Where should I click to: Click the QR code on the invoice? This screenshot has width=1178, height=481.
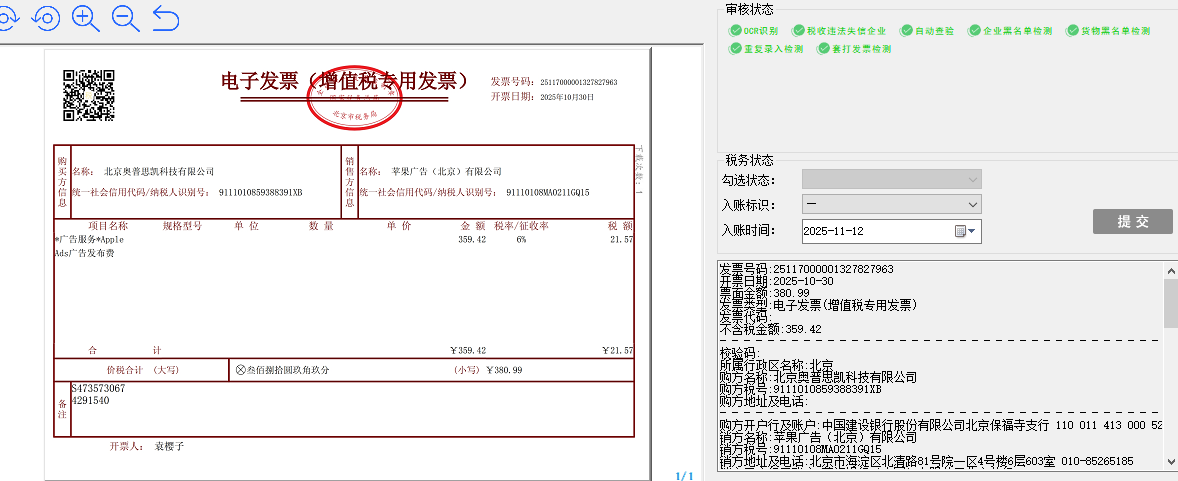pos(88,95)
